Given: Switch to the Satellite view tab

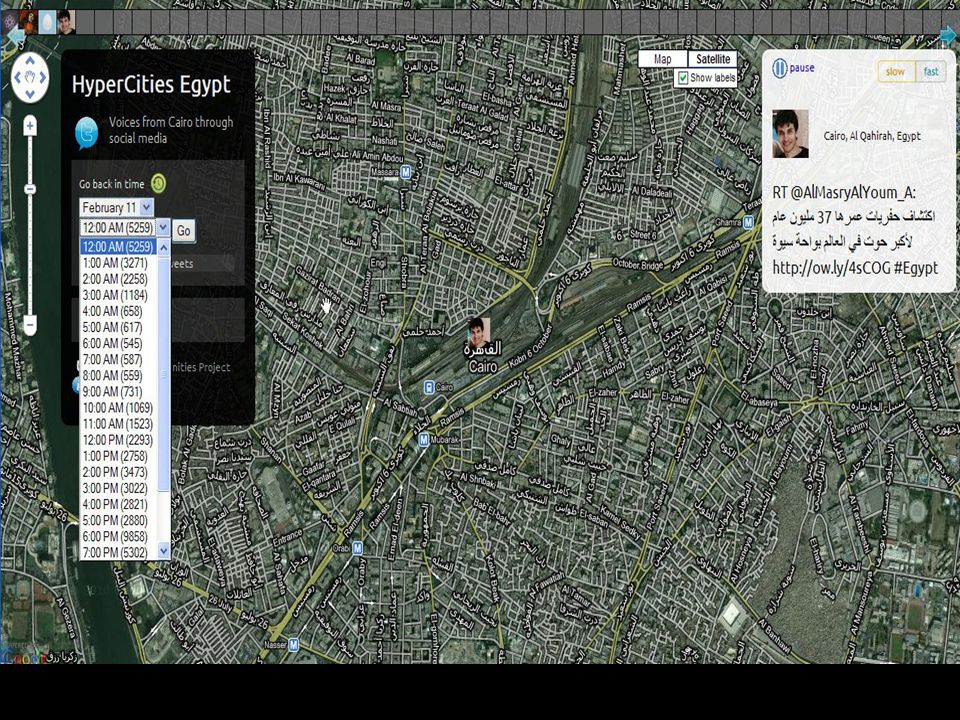Looking at the screenshot, I should 713,59.
